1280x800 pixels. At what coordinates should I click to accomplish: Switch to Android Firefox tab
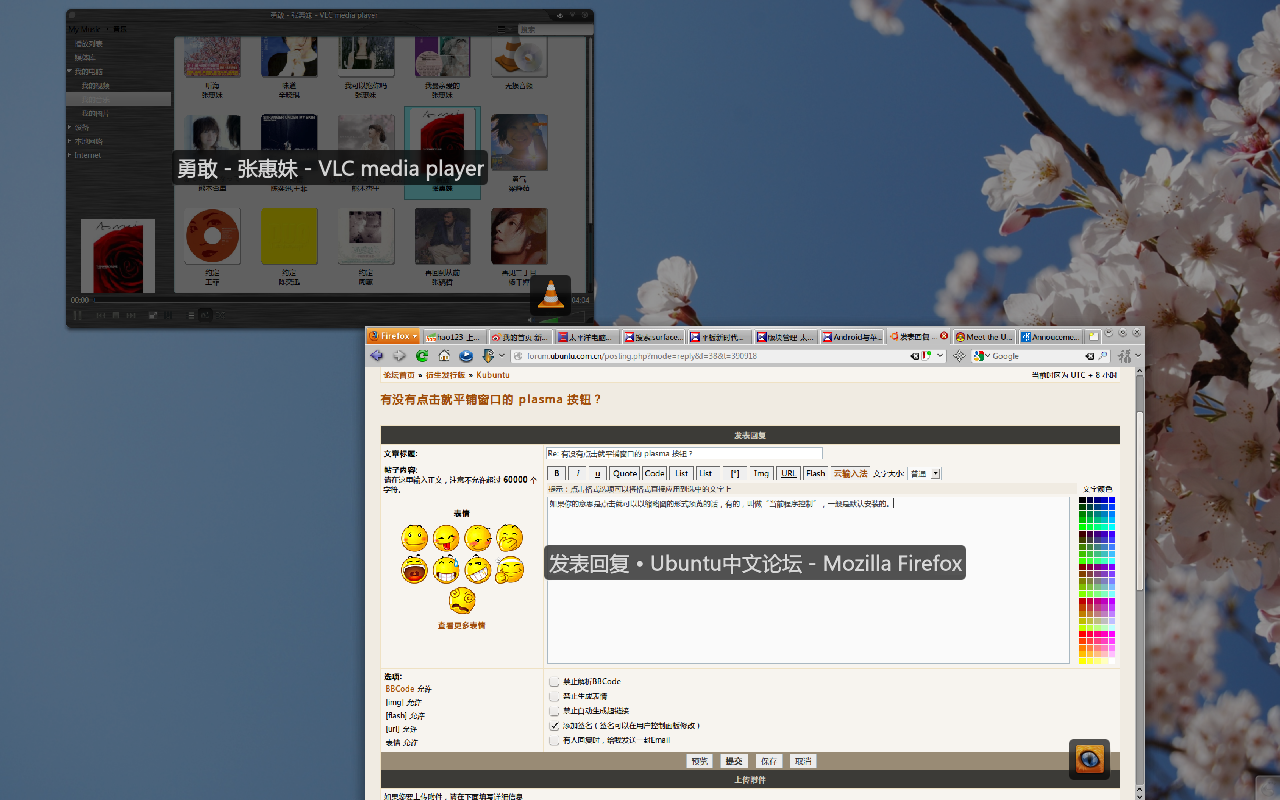pyautogui.click(x=852, y=337)
